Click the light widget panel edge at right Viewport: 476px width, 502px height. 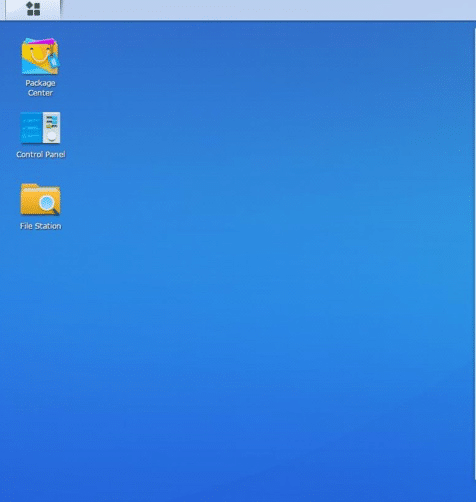coord(475,253)
